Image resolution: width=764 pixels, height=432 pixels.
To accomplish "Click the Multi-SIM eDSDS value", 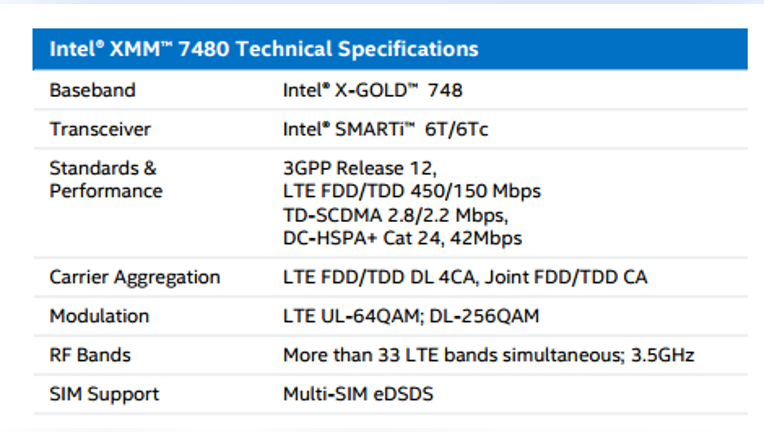I will (358, 394).
